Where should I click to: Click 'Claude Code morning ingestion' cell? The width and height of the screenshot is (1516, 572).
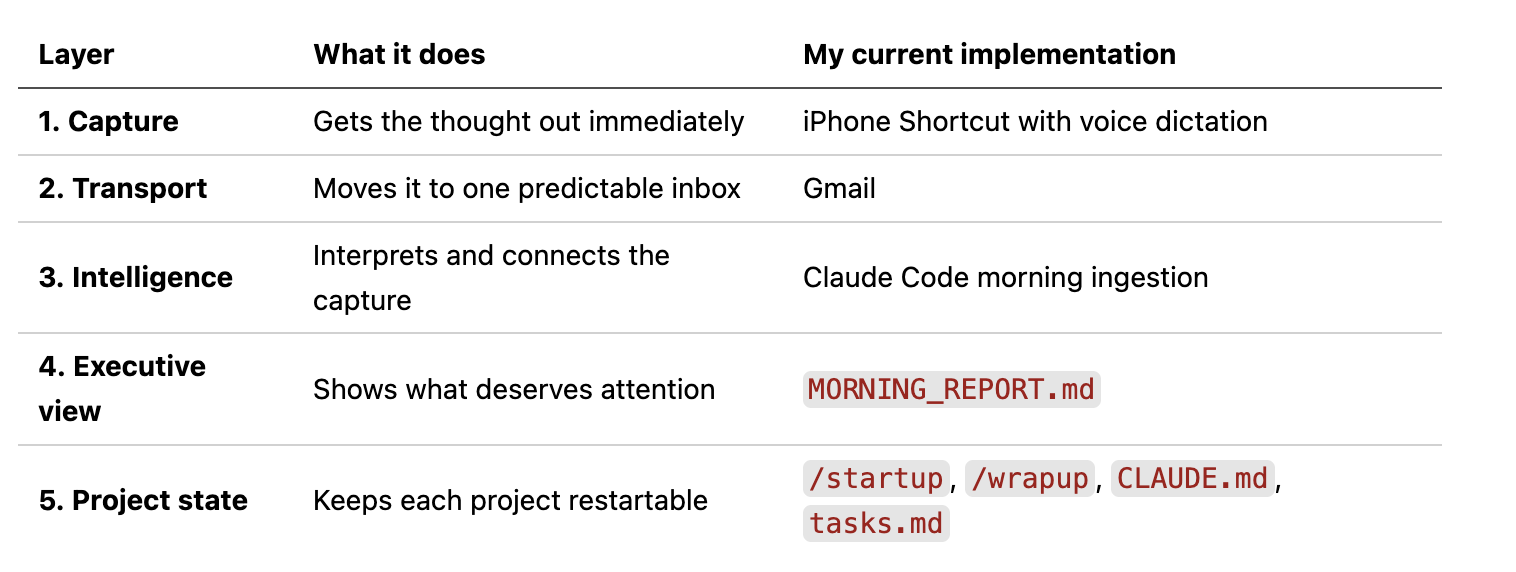[x=1005, y=278]
